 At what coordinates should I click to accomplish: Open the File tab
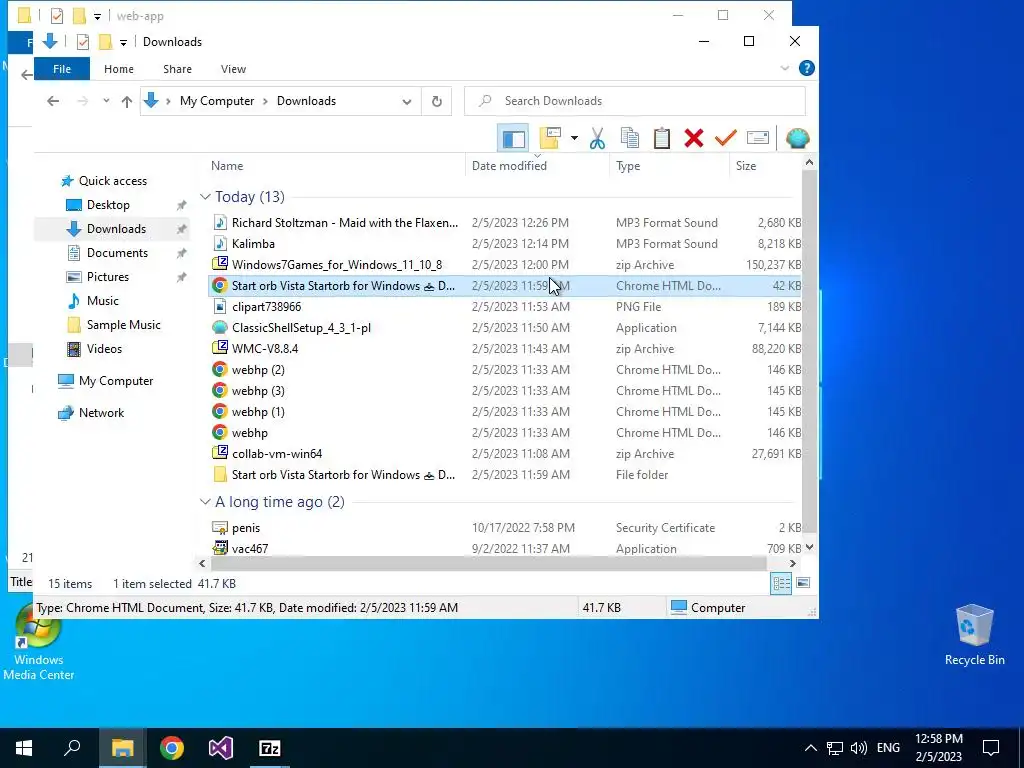tap(62, 69)
